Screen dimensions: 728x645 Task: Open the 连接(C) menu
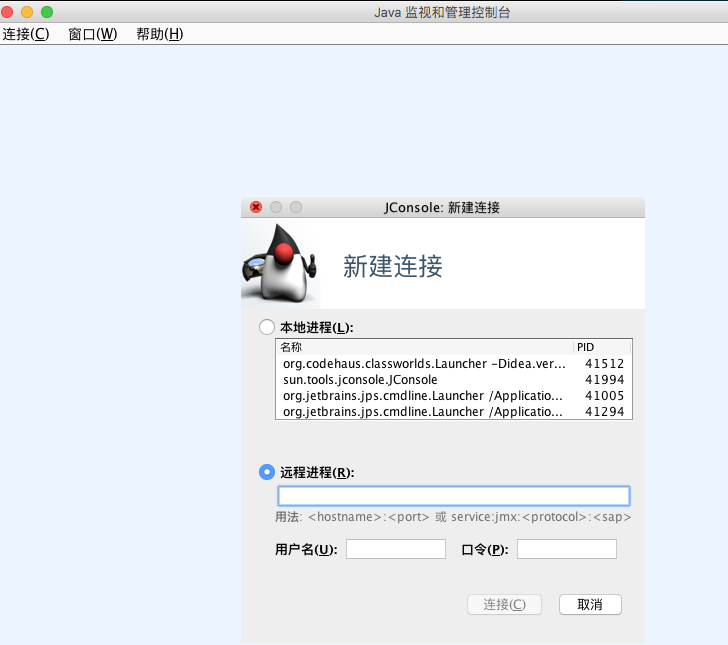[26, 34]
